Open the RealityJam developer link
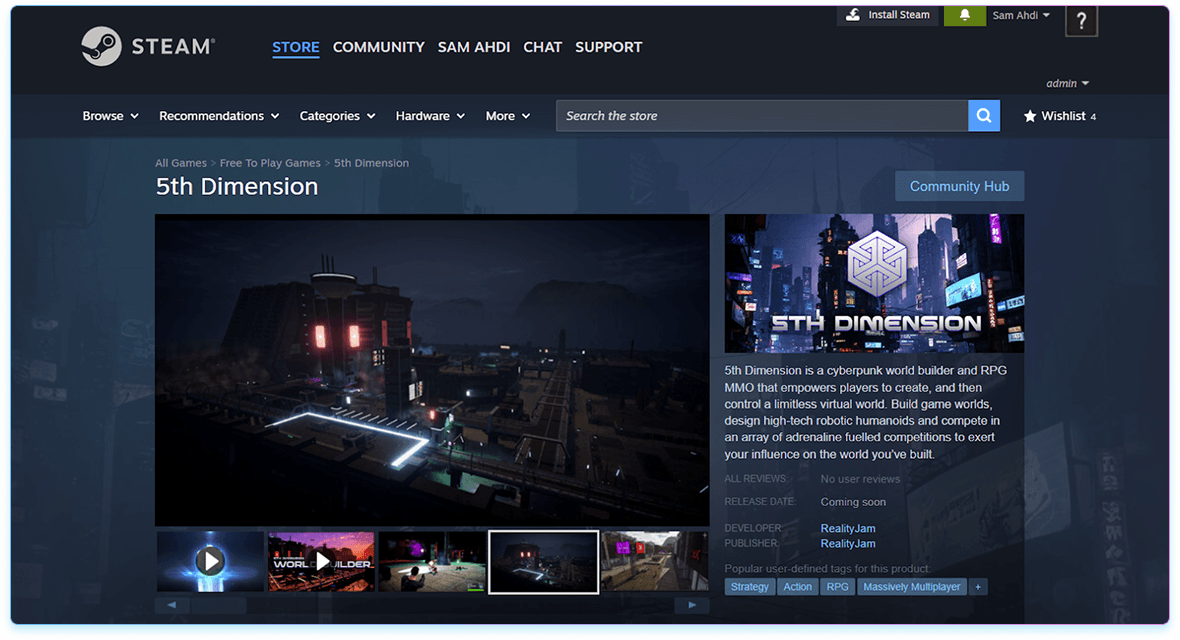Screen dimensions: 1180x640 pos(848,529)
